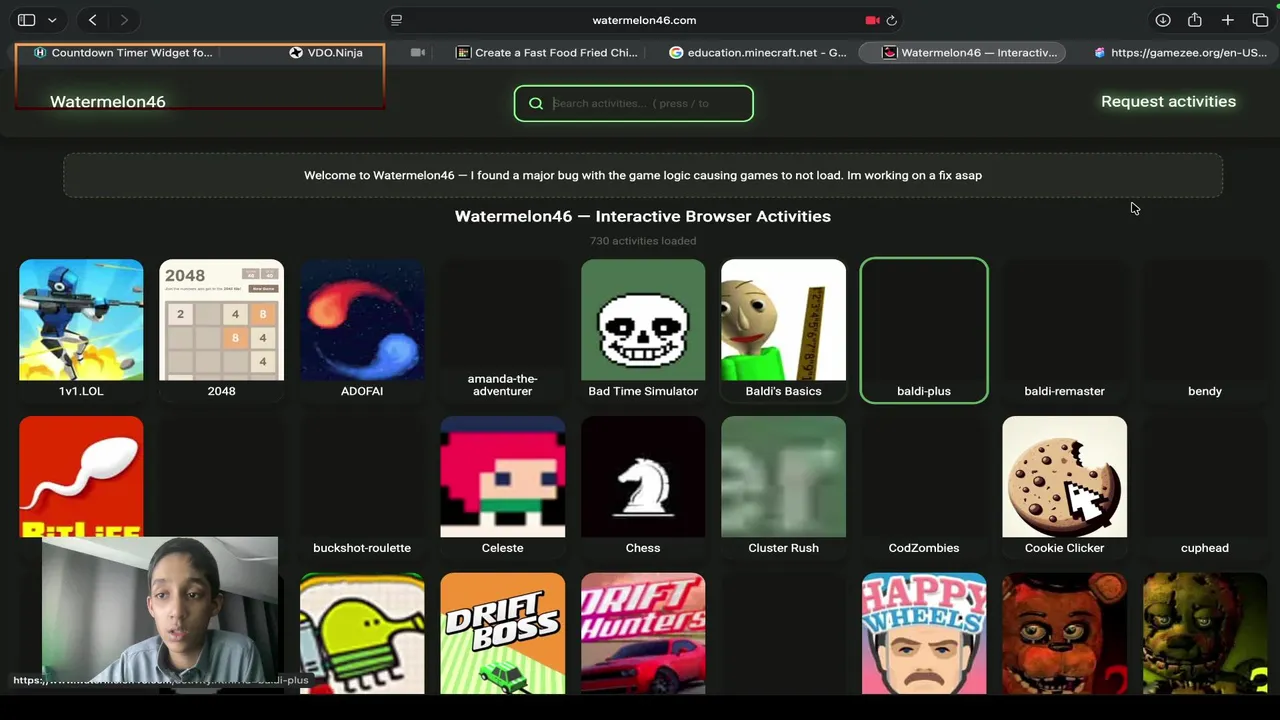Viewport: 1280px width, 720px height.
Task: Open the 2048 game tile
Action: (x=221, y=330)
